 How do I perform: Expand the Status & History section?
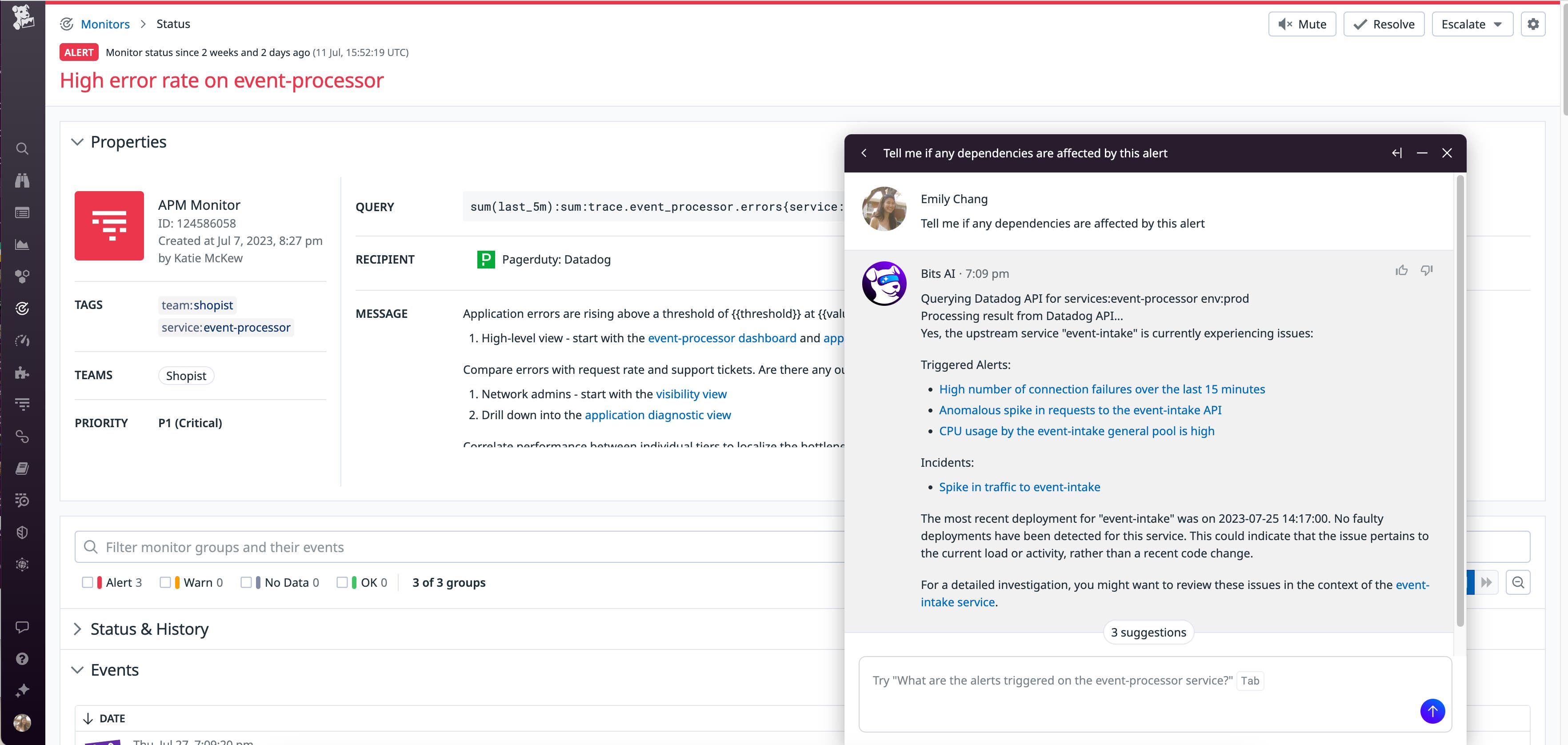pos(78,629)
